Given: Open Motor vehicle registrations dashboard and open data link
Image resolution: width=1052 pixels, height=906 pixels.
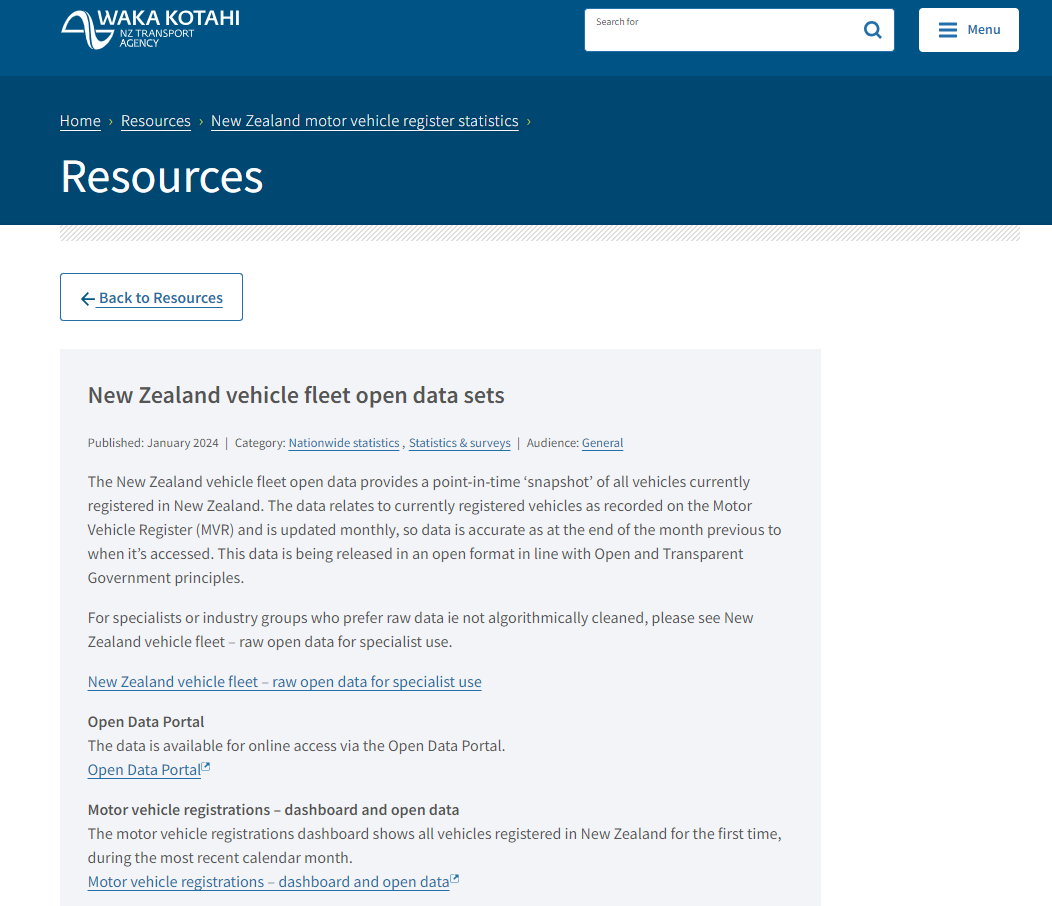Looking at the screenshot, I should tap(268, 882).
